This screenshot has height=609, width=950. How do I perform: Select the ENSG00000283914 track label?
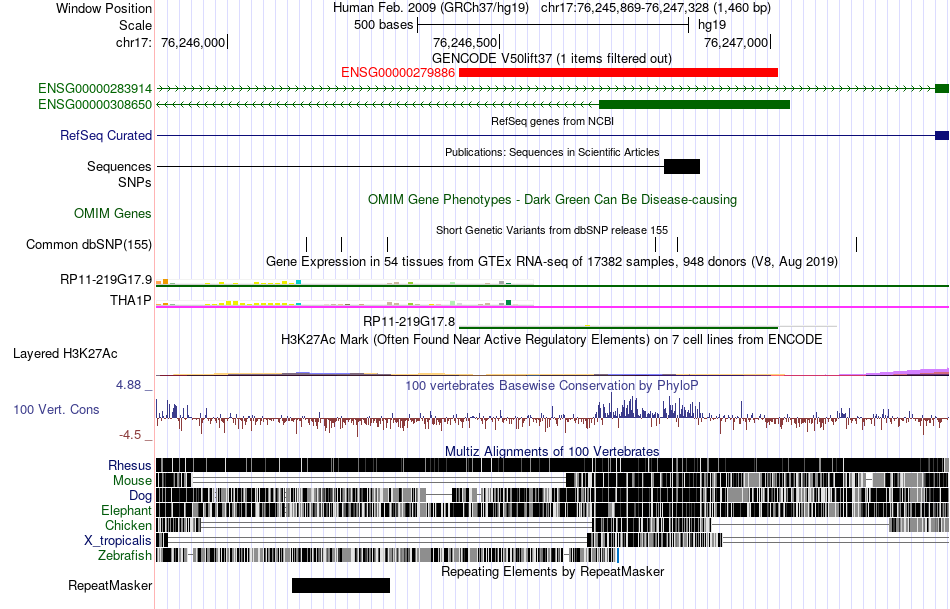(95, 88)
